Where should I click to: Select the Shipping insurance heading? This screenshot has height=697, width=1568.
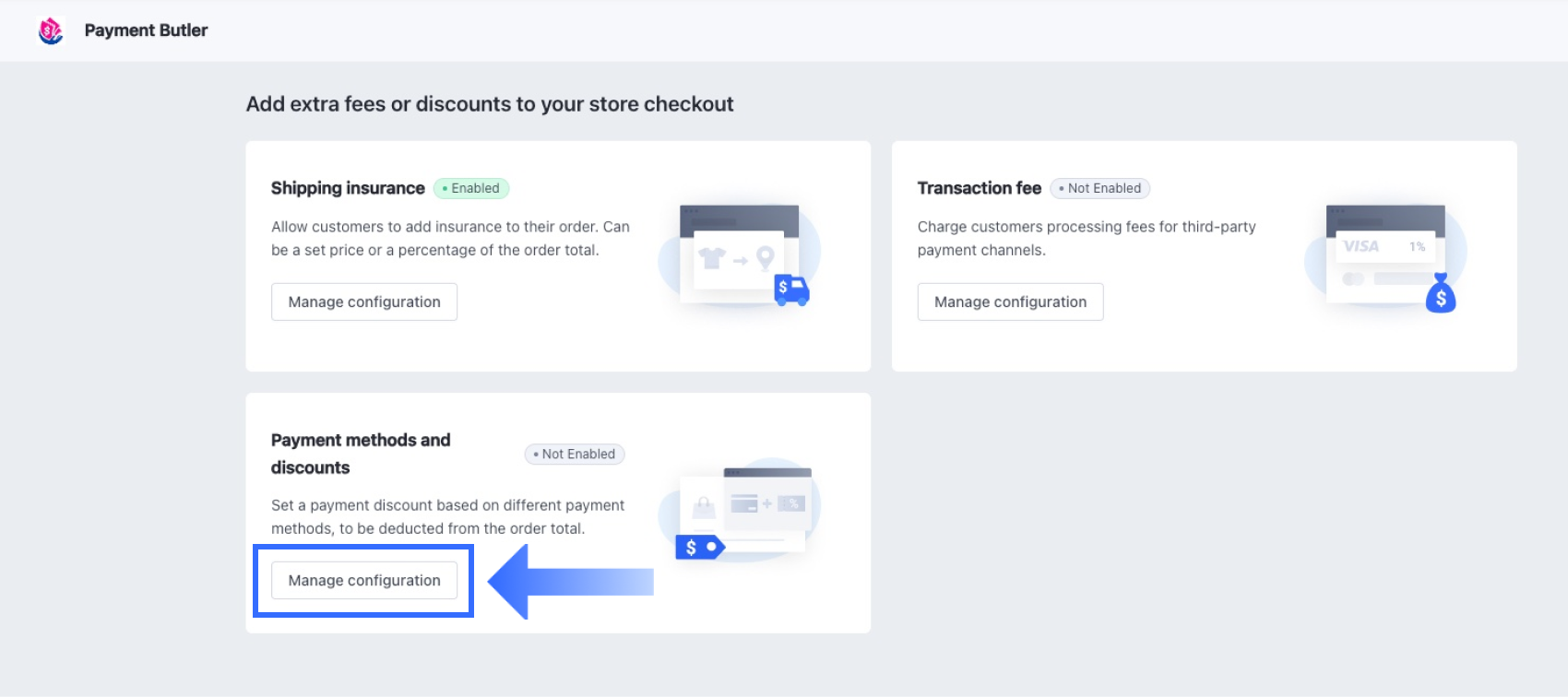[x=348, y=188]
